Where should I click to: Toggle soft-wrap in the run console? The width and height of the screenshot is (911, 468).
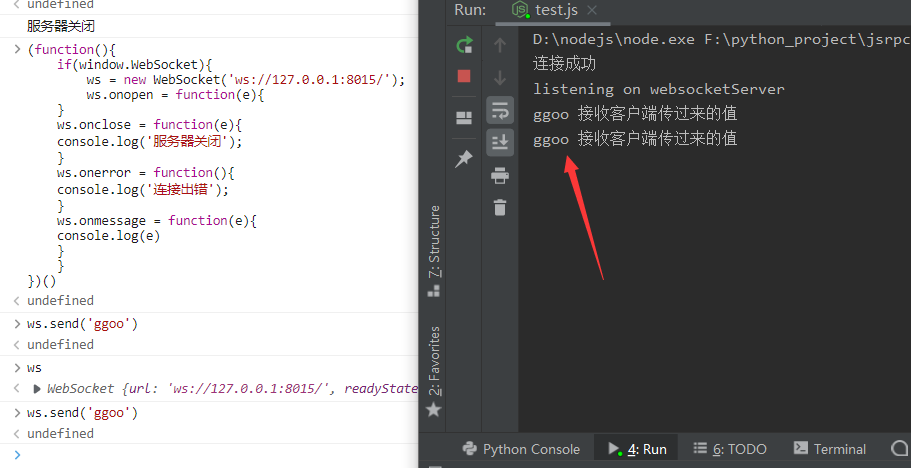pyautogui.click(x=500, y=110)
